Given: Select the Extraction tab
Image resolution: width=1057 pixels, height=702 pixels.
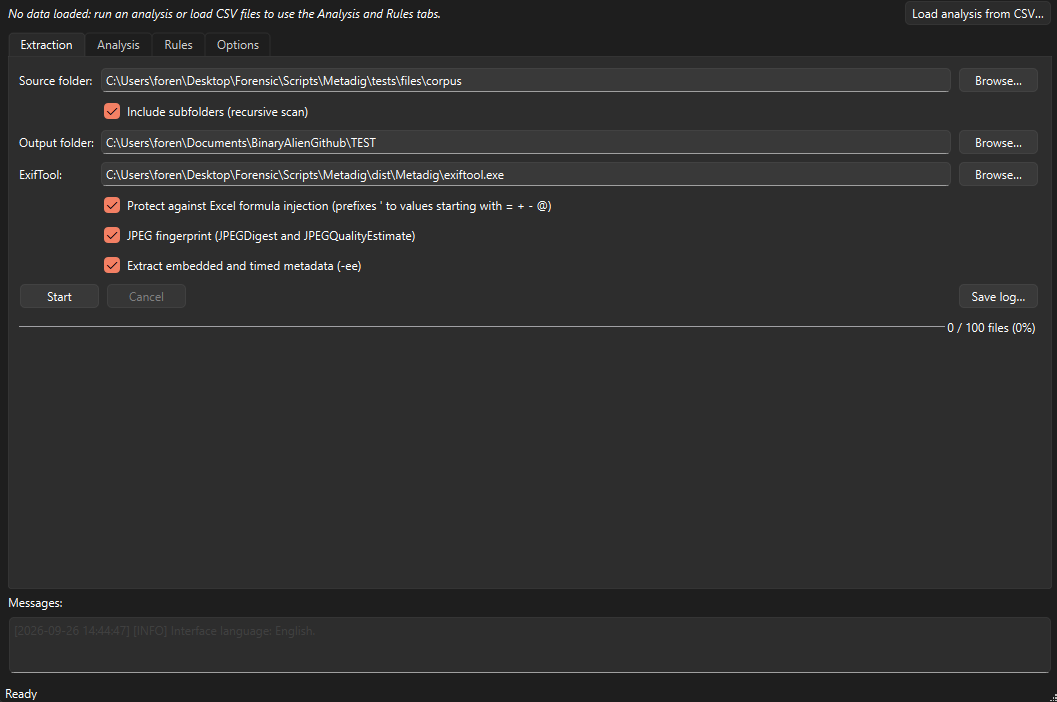Looking at the screenshot, I should tap(47, 45).
